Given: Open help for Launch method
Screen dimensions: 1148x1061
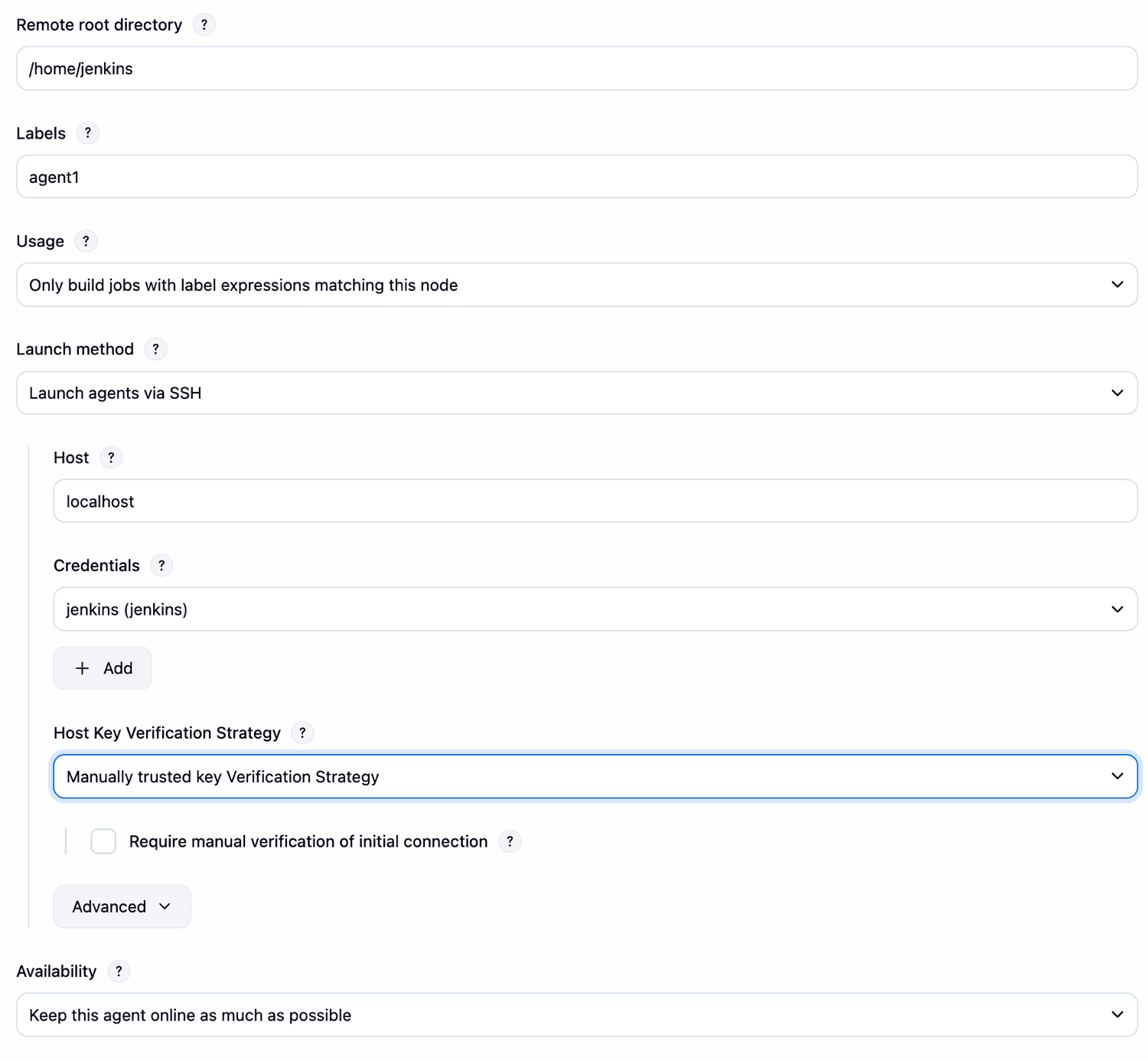Looking at the screenshot, I should (x=156, y=349).
